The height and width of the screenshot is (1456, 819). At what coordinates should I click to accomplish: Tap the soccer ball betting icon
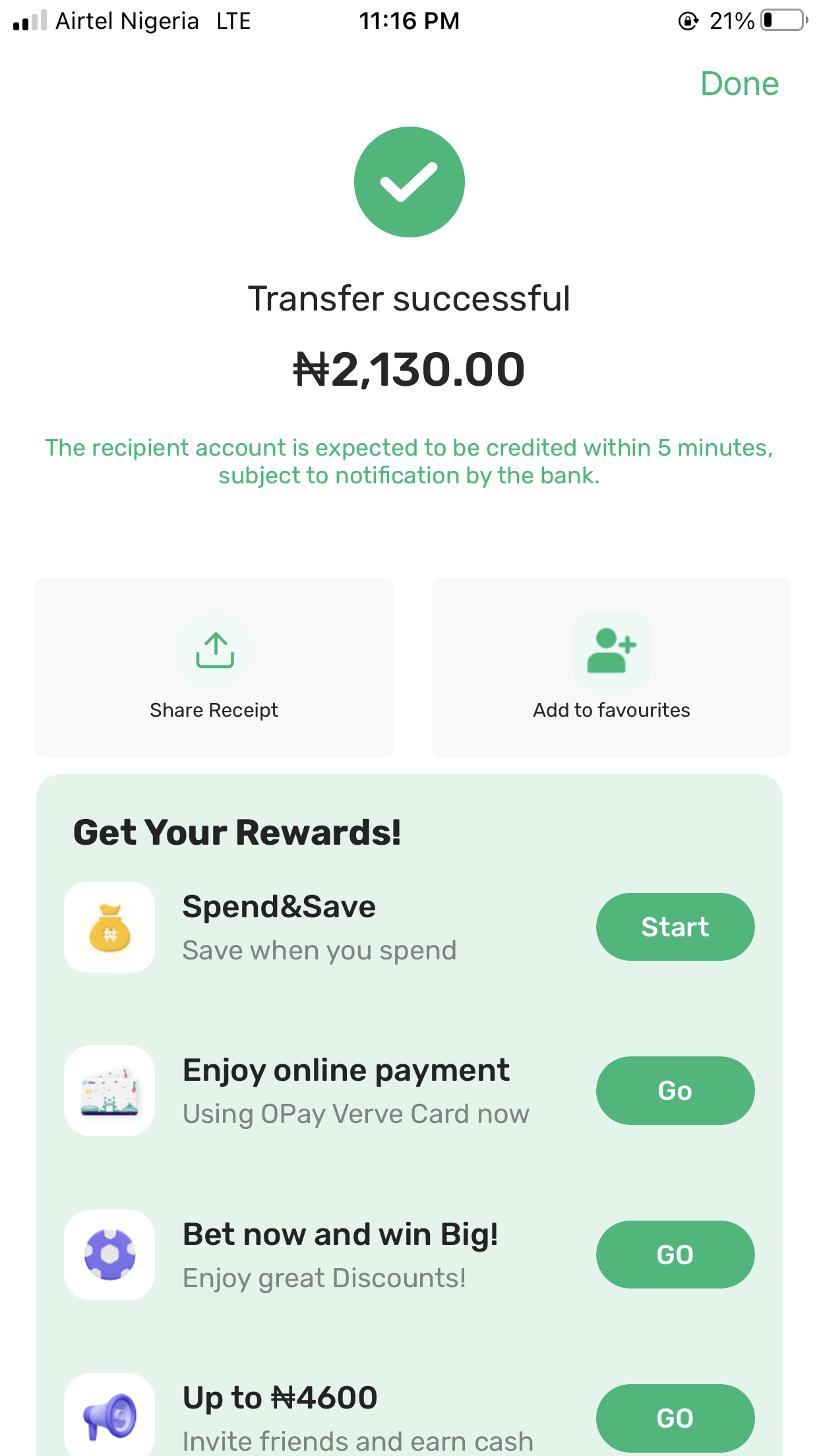109,1254
